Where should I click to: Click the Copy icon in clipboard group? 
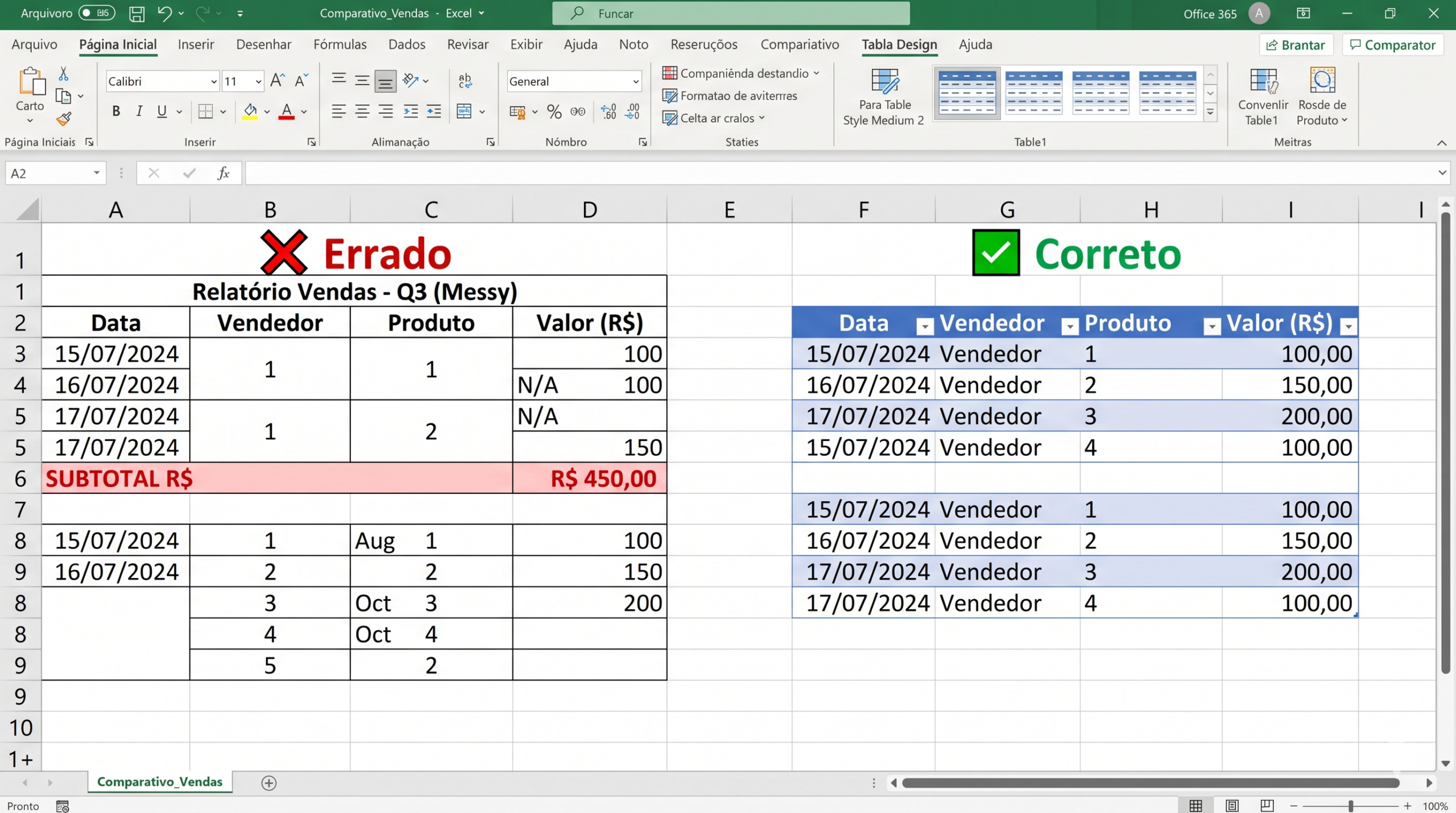click(x=63, y=96)
